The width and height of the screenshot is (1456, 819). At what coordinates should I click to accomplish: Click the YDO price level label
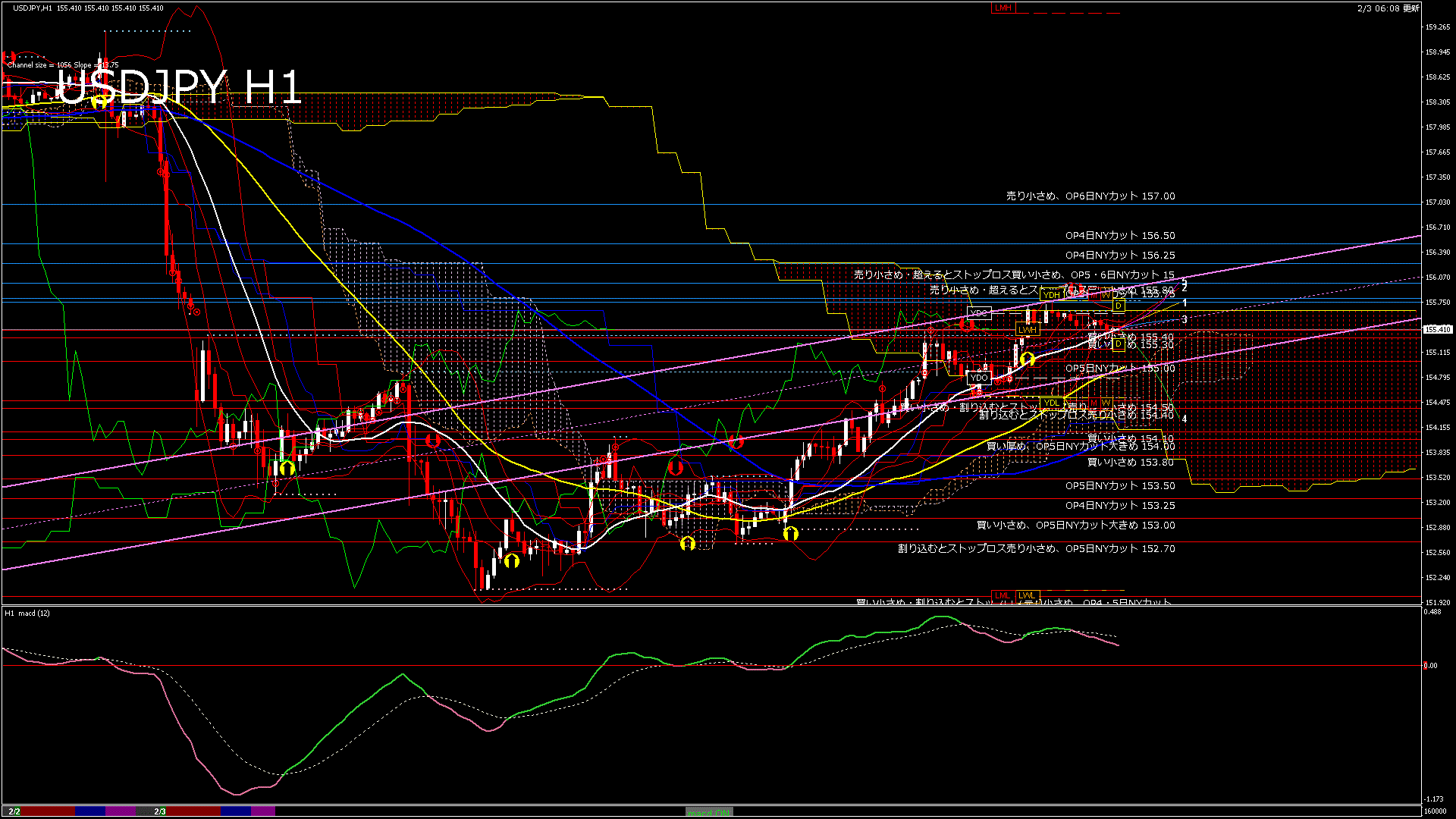click(979, 378)
